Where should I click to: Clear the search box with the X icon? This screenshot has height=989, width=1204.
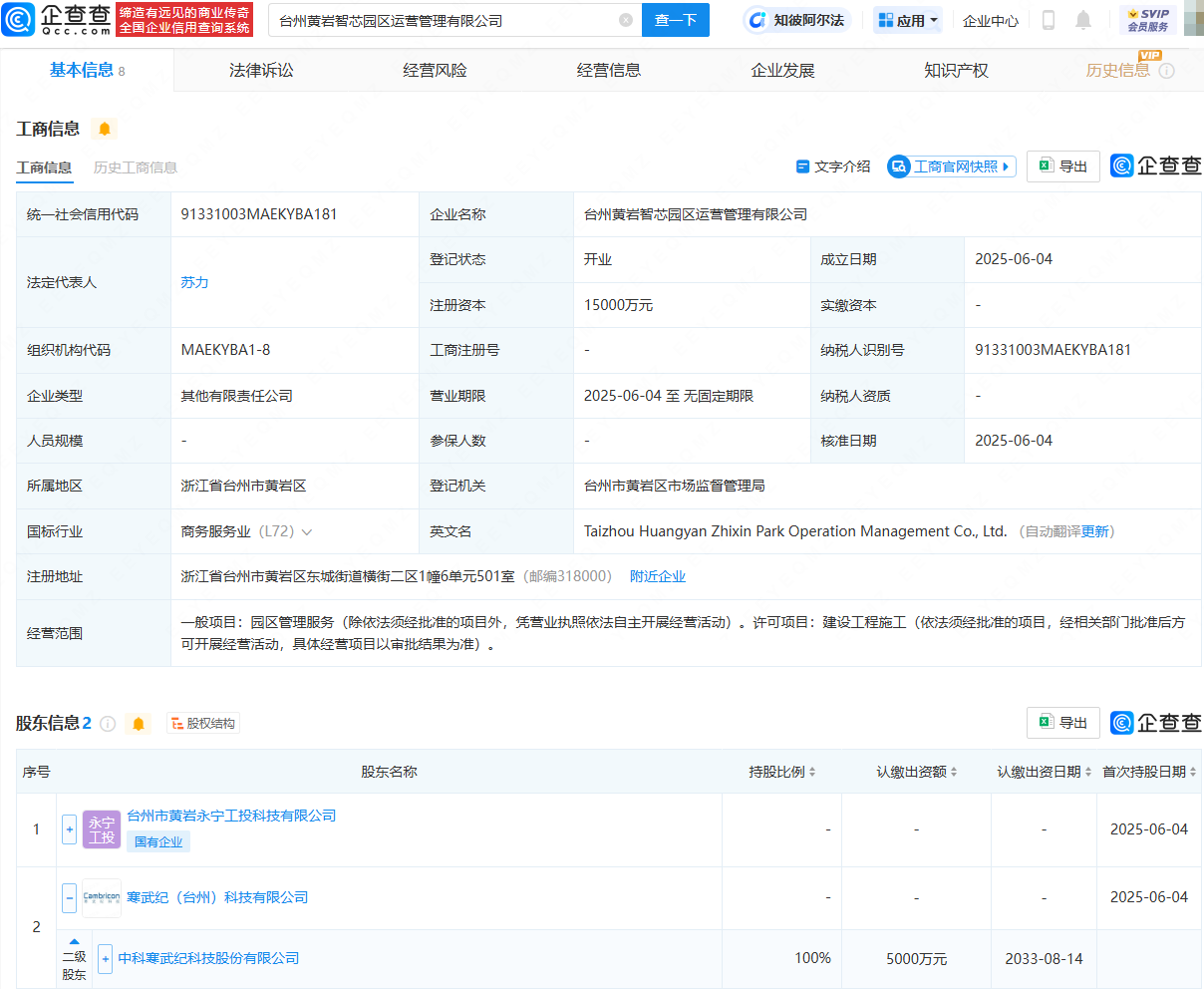click(626, 20)
